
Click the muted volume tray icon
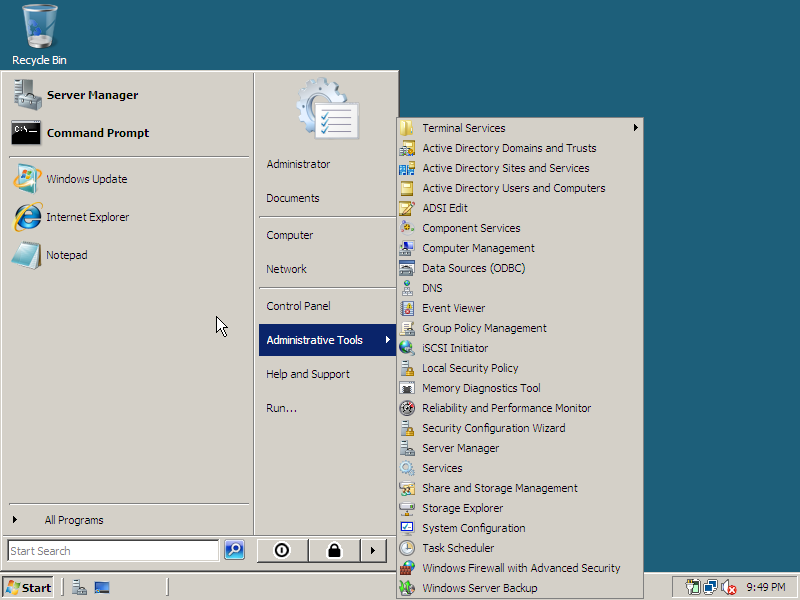(729, 588)
